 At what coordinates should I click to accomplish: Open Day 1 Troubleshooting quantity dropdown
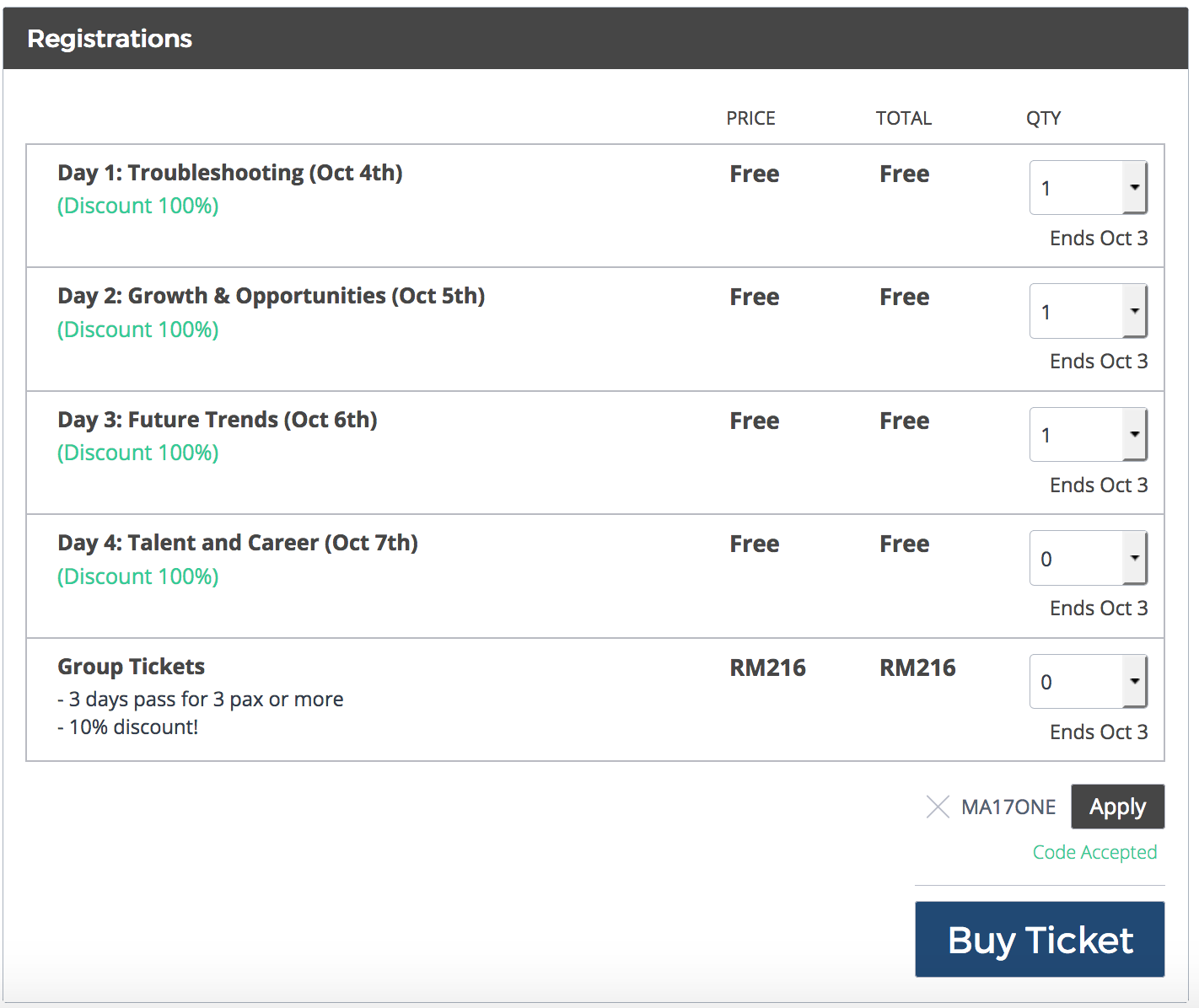pos(1088,188)
